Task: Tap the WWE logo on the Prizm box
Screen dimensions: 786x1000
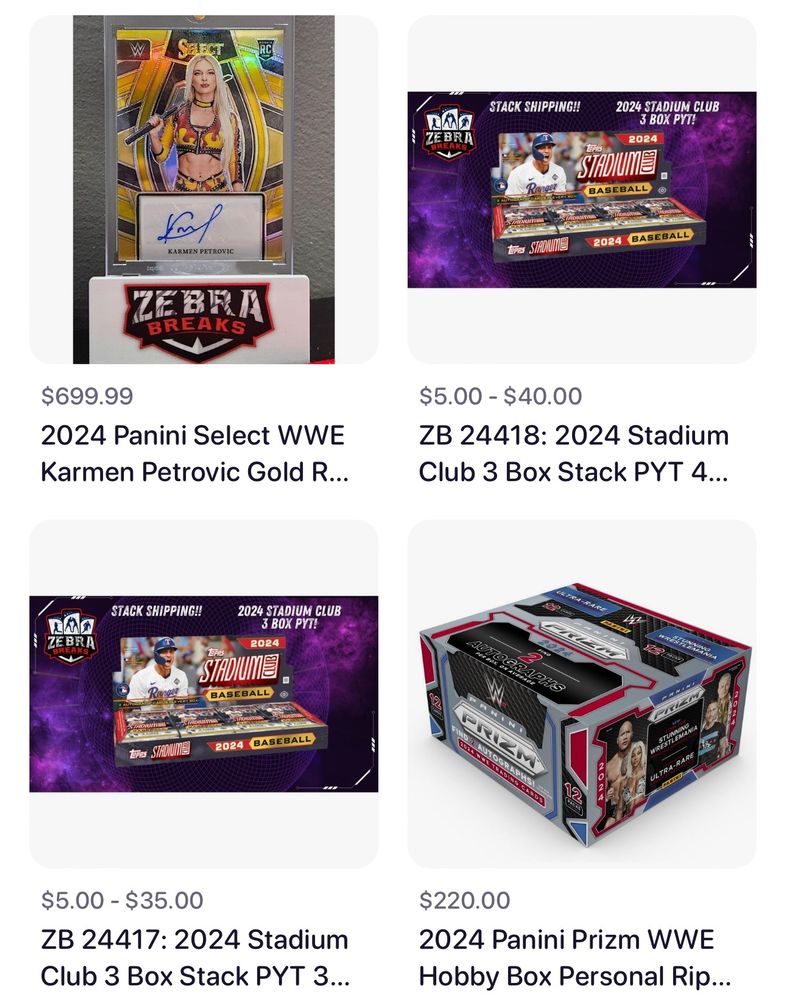Action: point(495,691)
